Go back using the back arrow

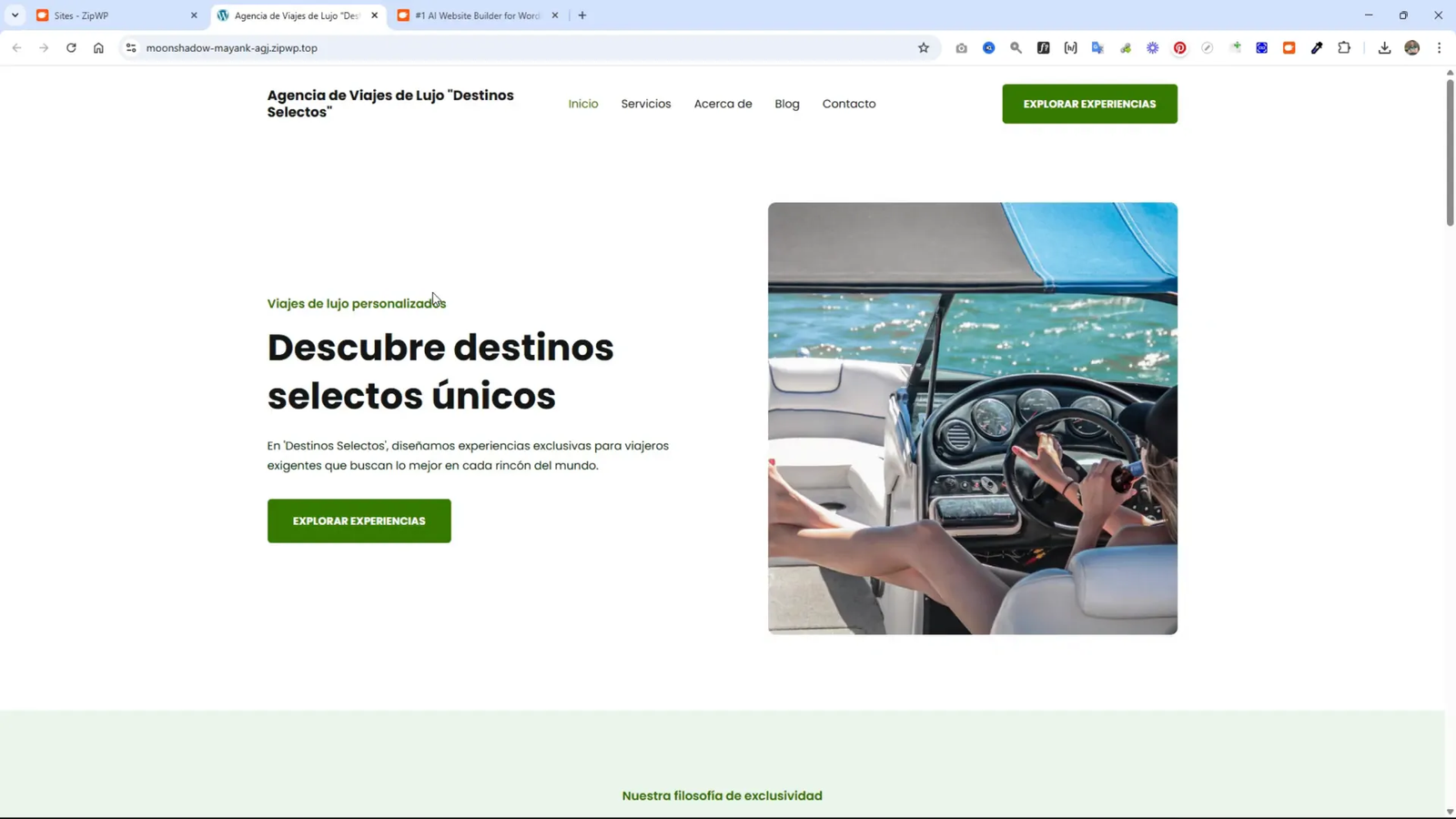click(x=16, y=47)
